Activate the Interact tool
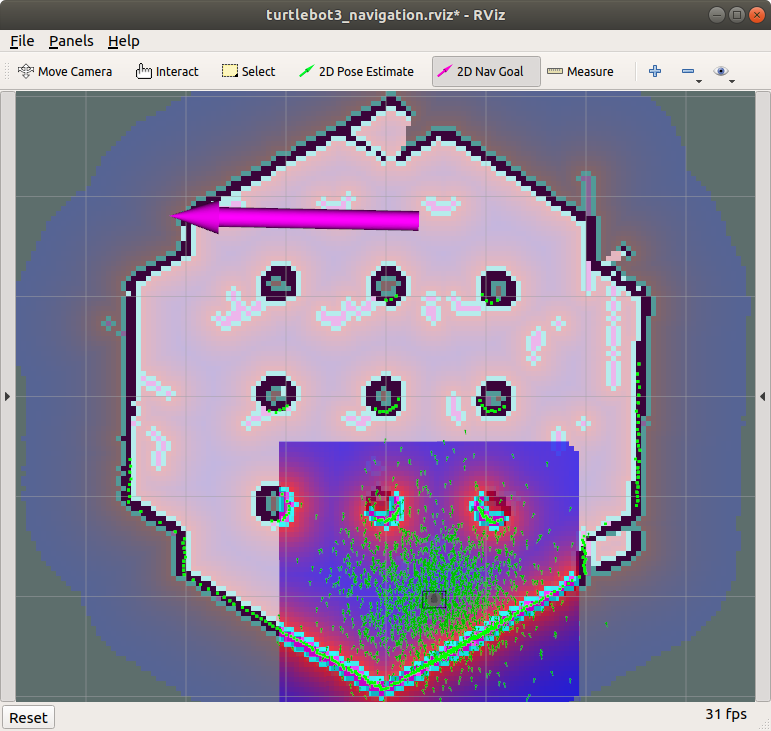This screenshot has width=771, height=731. point(167,71)
